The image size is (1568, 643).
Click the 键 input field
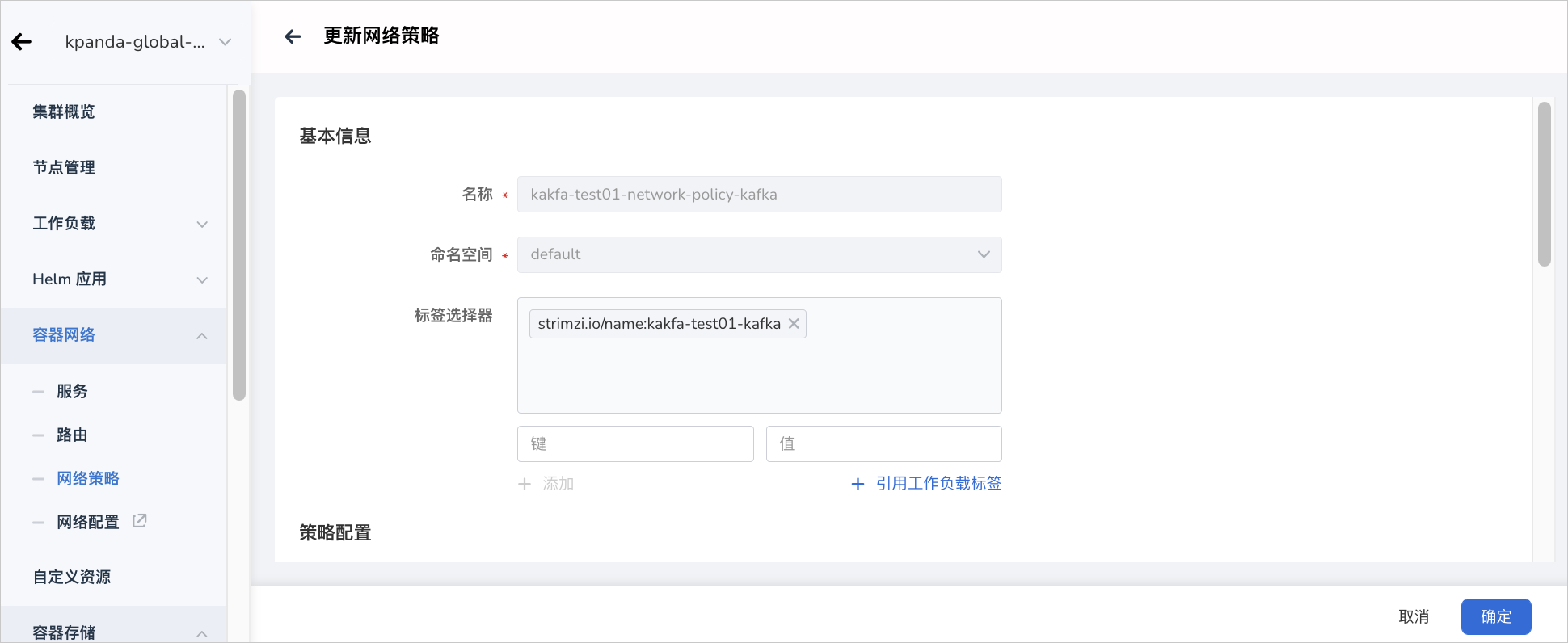pos(635,444)
